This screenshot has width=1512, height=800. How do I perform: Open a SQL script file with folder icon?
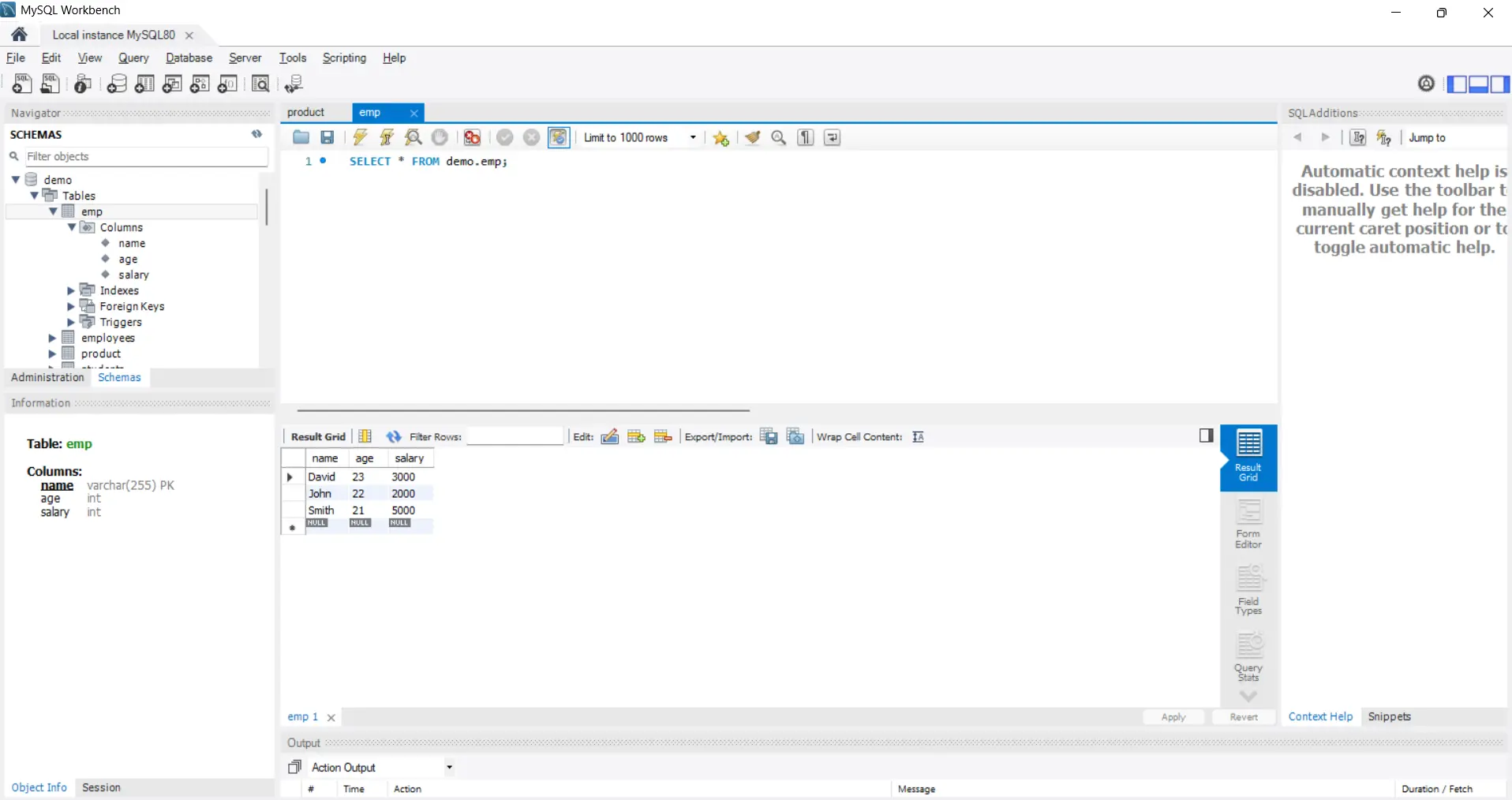[301, 137]
